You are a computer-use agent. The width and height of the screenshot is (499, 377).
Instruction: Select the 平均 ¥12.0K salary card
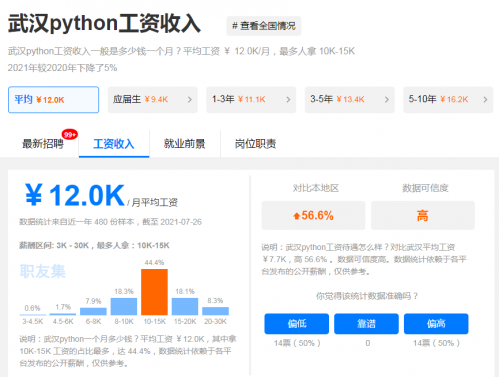pyautogui.click(x=53, y=100)
